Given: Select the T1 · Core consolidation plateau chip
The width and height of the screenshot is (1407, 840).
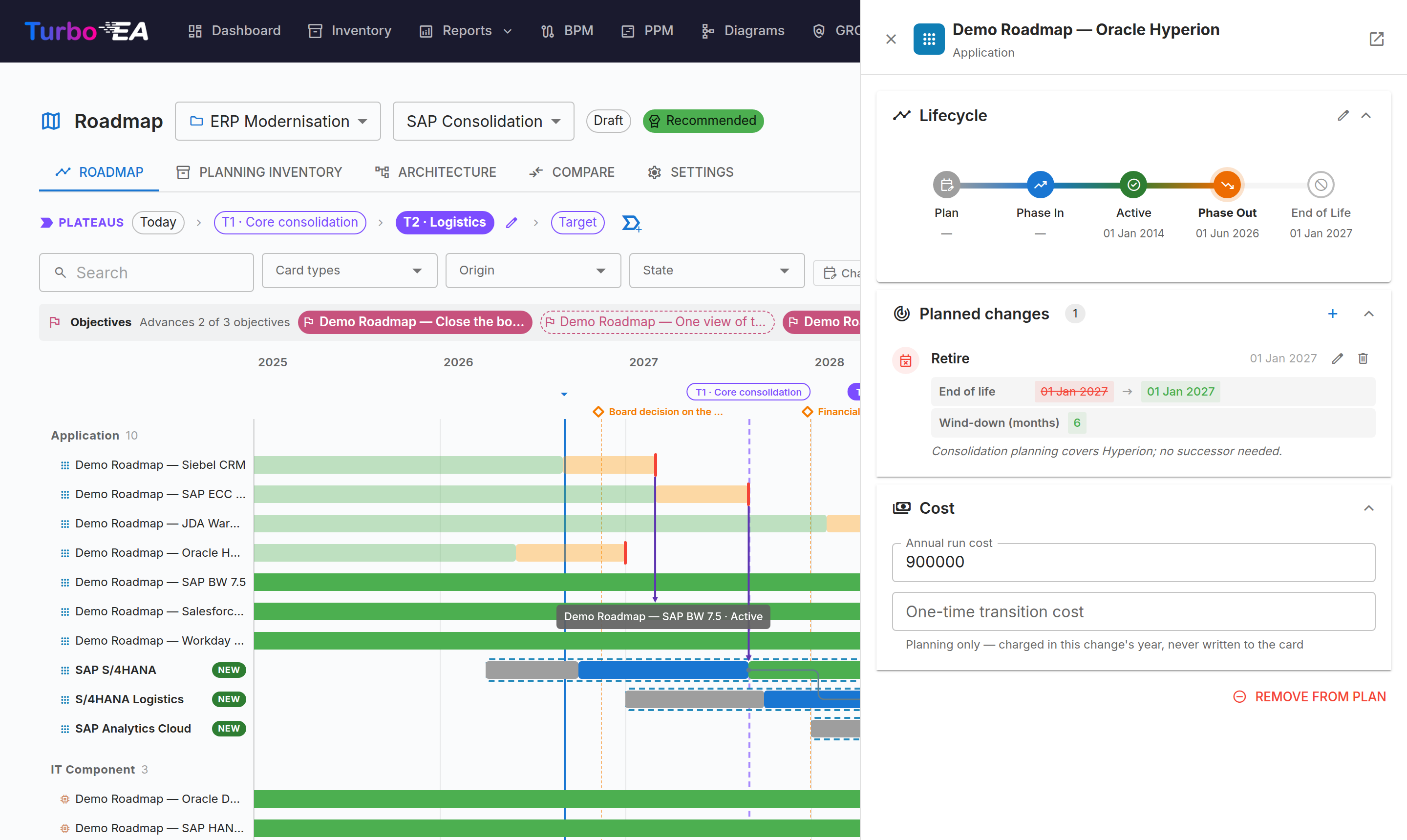Looking at the screenshot, I should (x=290, y=222).
